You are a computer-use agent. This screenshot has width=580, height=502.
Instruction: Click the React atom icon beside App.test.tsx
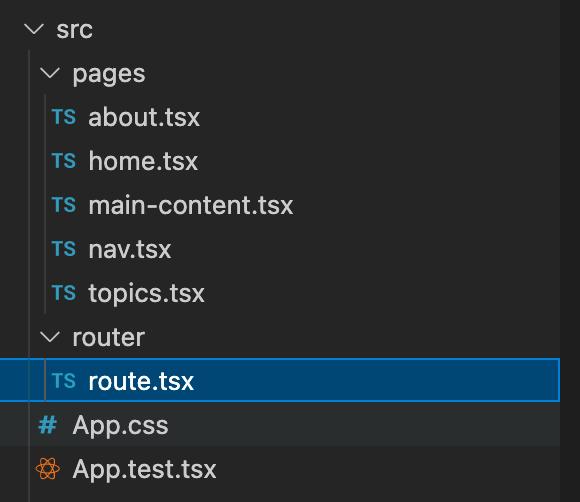(48, 468)
